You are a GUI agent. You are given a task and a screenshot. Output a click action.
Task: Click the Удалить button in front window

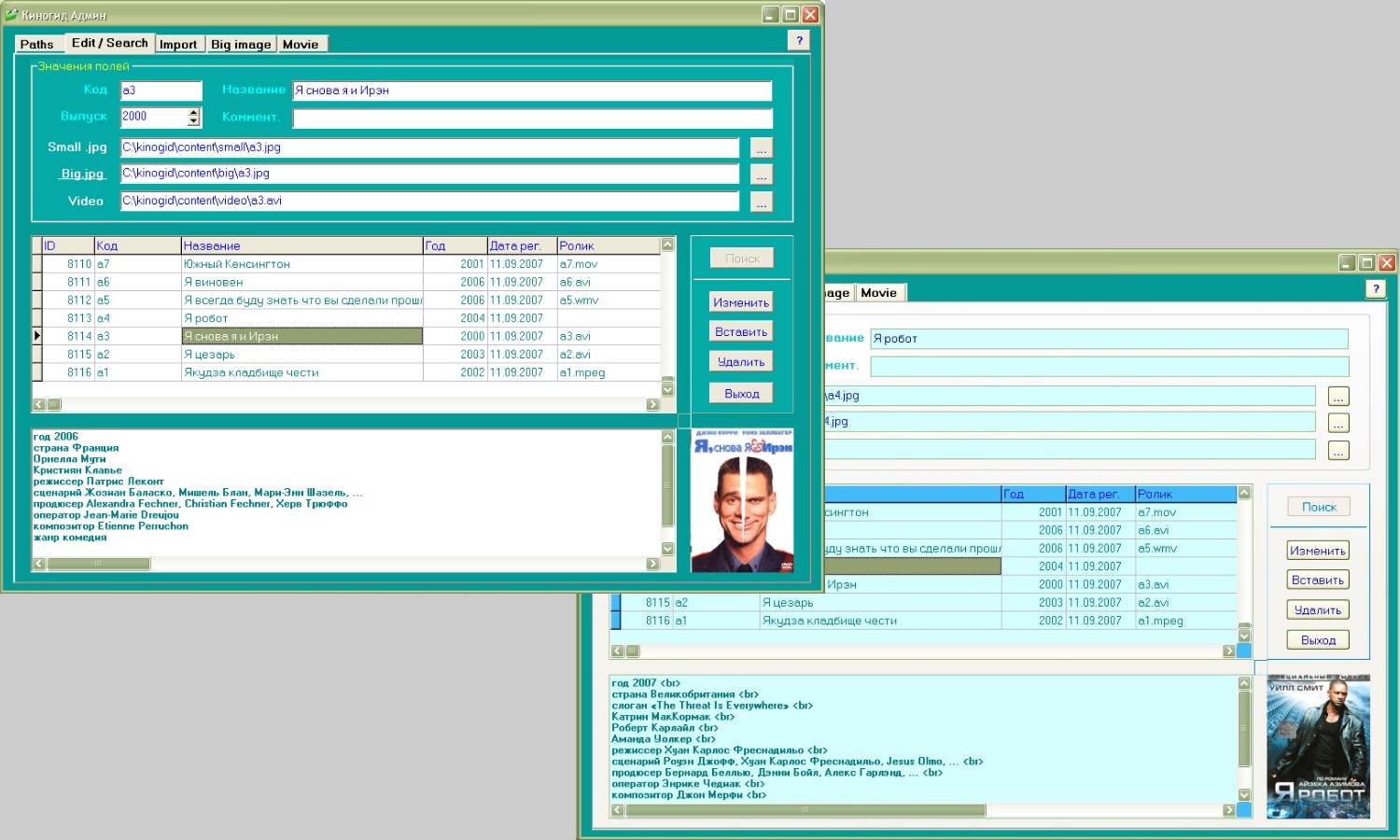741,362
